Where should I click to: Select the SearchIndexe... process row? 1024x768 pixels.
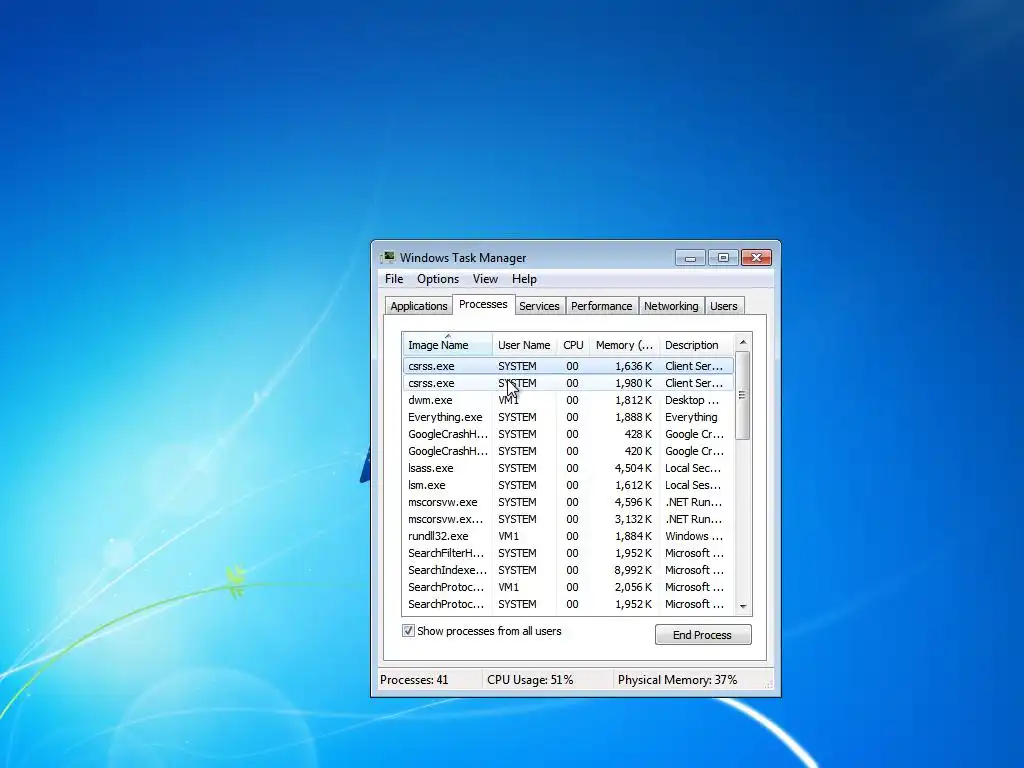(x=568, y=569)
